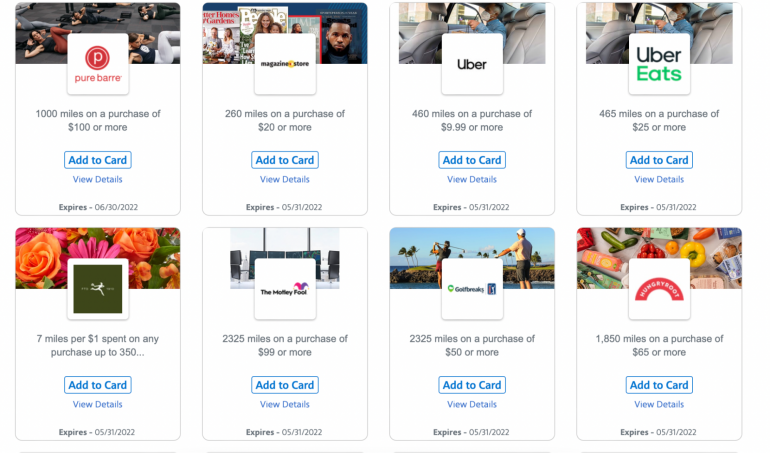Screen dimensions: 770x453
Task: Click the Golfbreaks logo icon
Action: tap(472, 289)
